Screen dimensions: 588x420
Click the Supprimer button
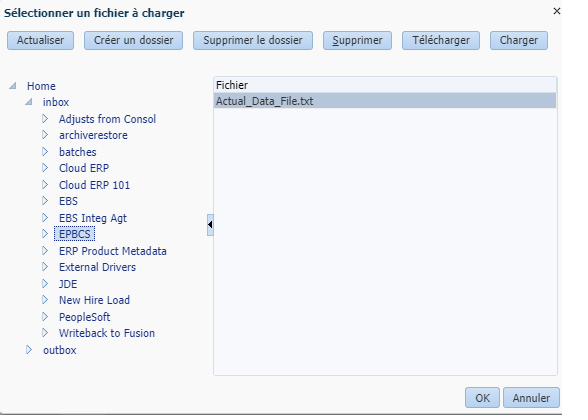(x=357, y=40)
